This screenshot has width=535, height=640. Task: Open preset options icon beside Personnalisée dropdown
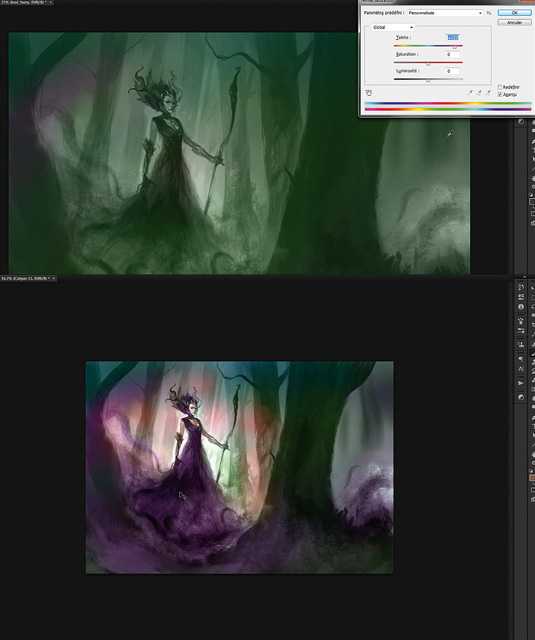pyautogui.click(x=489, y=13)
